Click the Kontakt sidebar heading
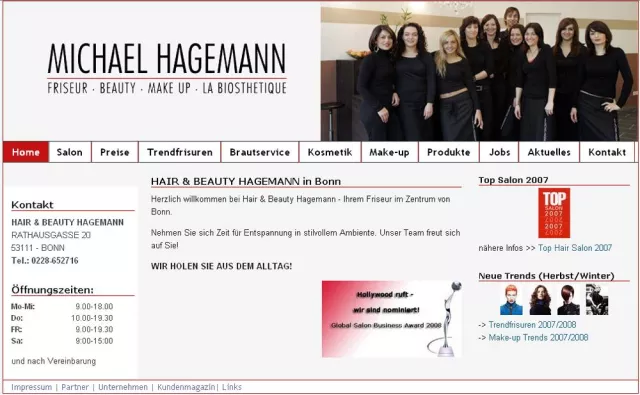Screen dimensions: 640x395 coord(32,205)
